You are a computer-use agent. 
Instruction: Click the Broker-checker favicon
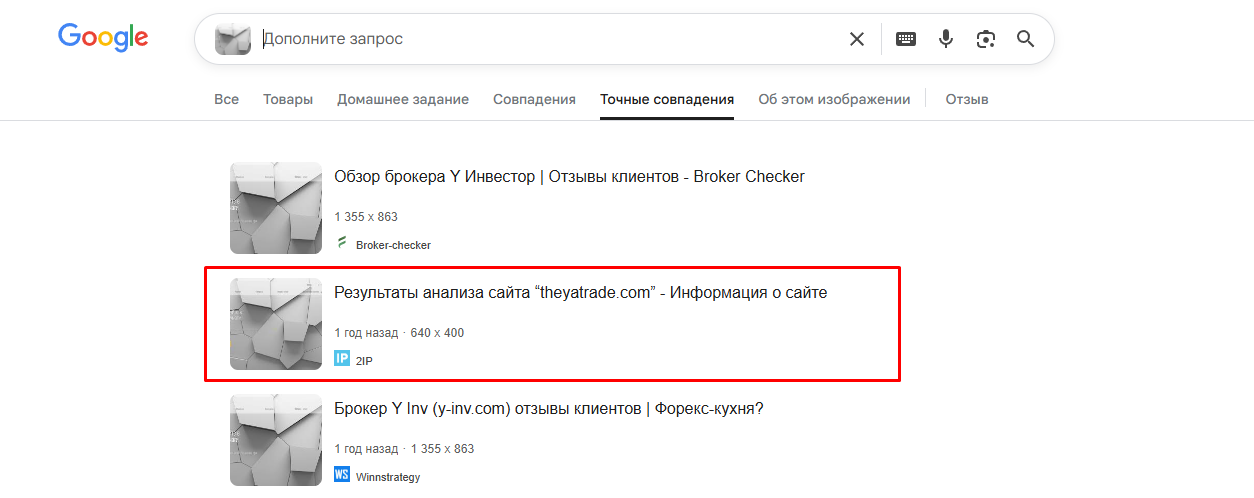click(342, 243)
